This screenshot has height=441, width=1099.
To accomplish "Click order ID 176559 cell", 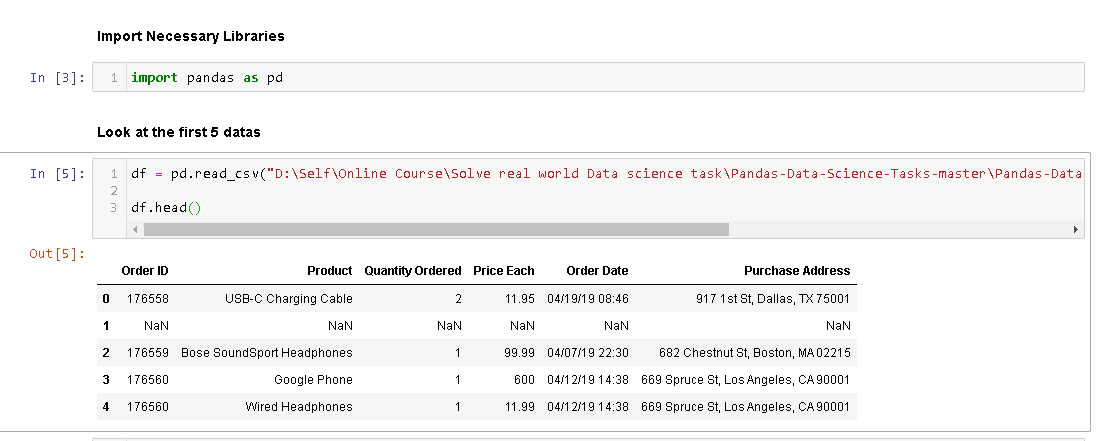I will pos(148,353).
